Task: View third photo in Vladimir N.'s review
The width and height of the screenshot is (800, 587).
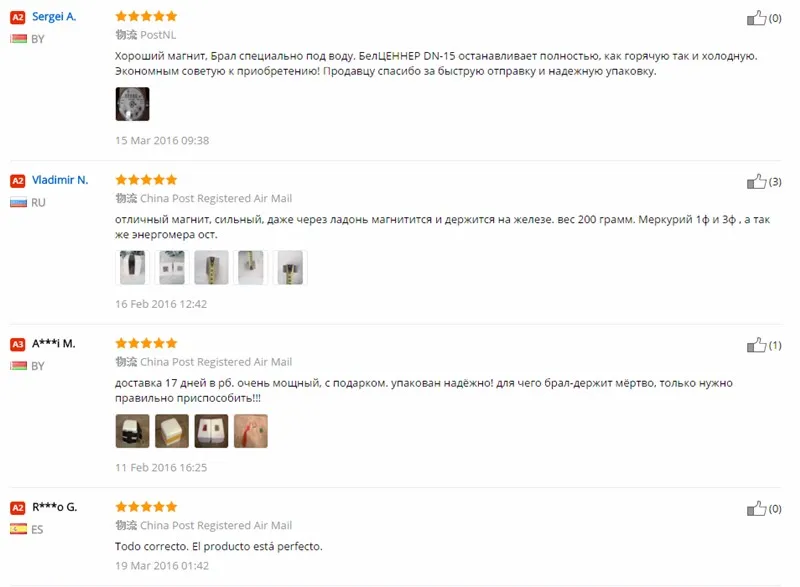Action: click(211, 267)
